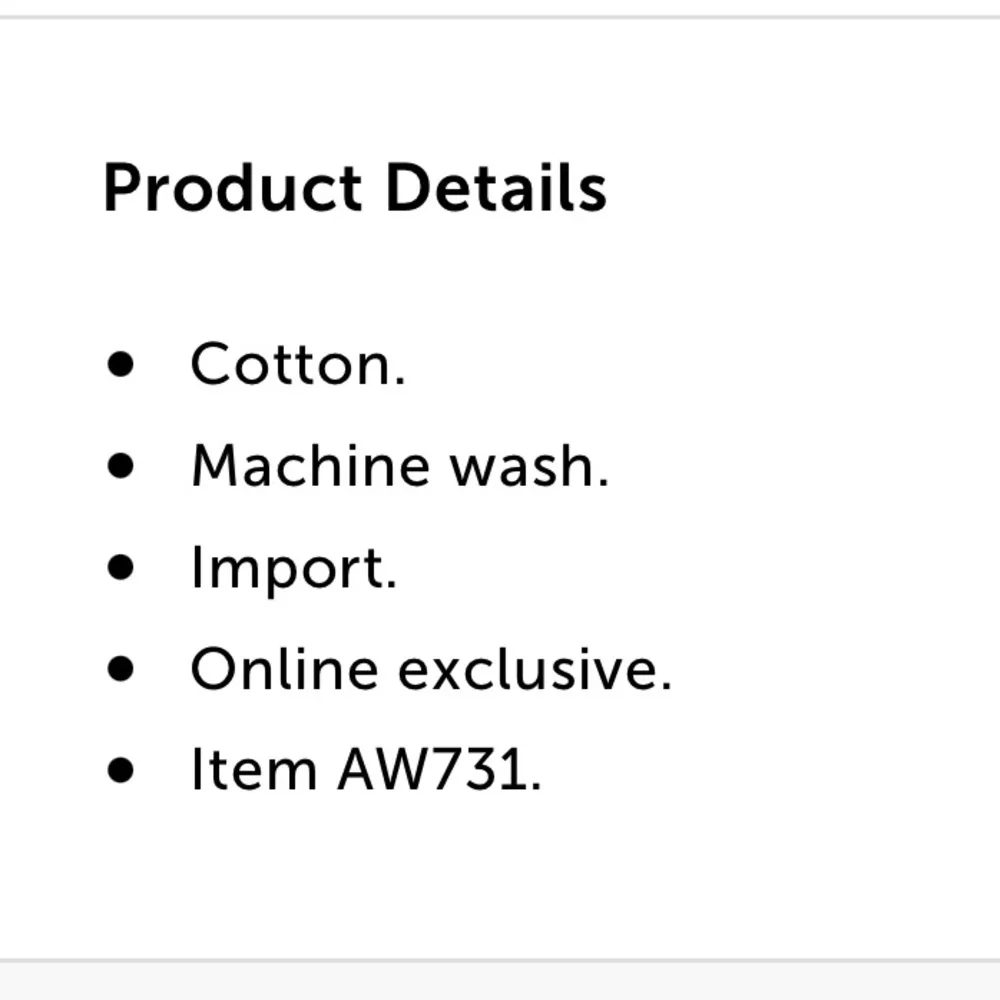Click the bullet before Online exclusive

click(x=121, y=669)
